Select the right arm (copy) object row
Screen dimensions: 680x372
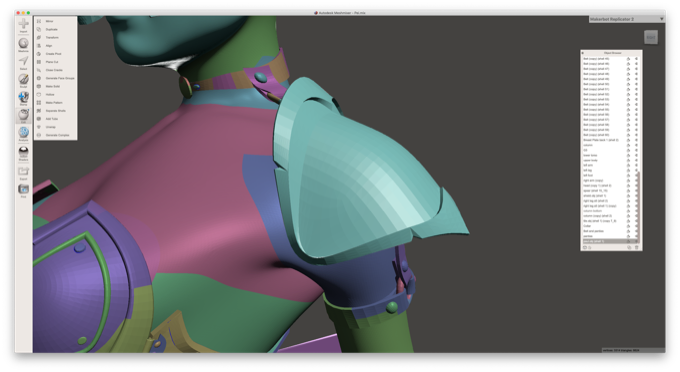click(x=610, y=180)
